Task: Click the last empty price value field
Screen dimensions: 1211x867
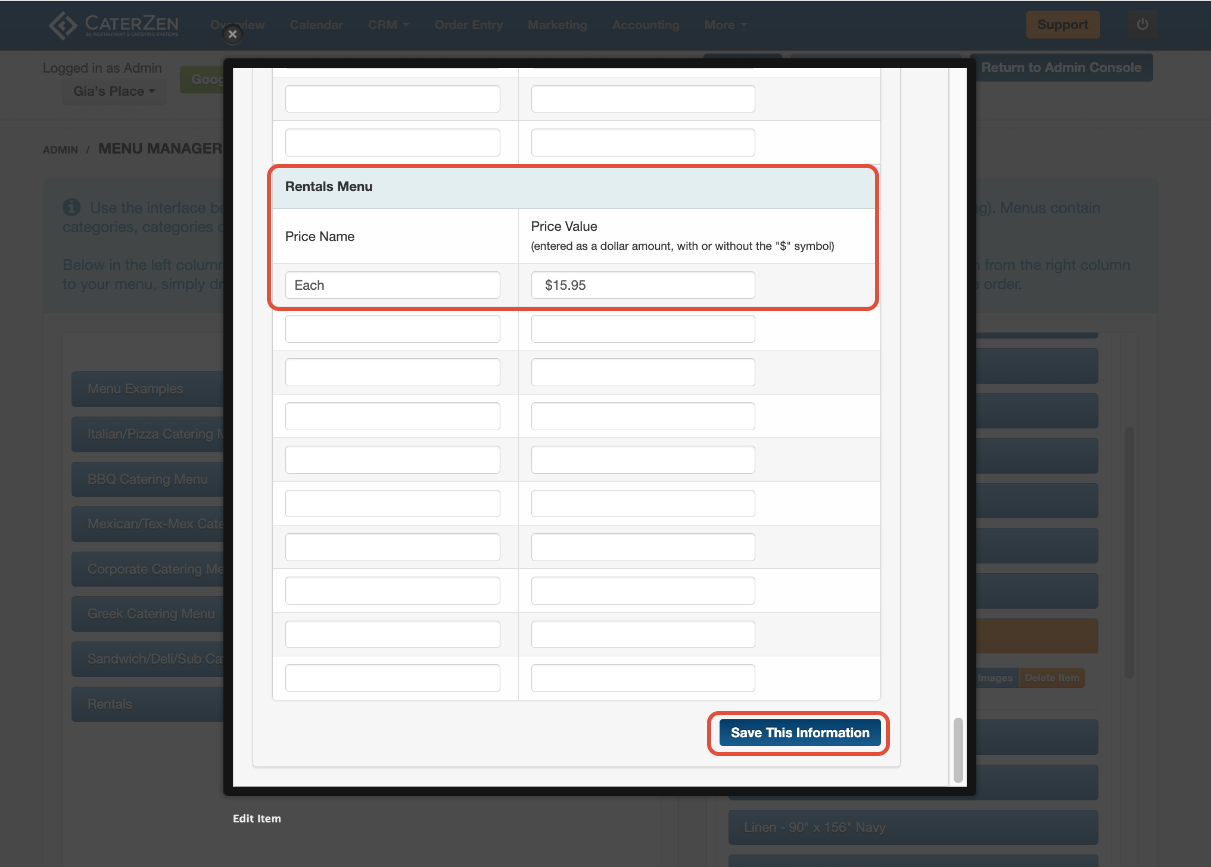Action: coord(643,678)
